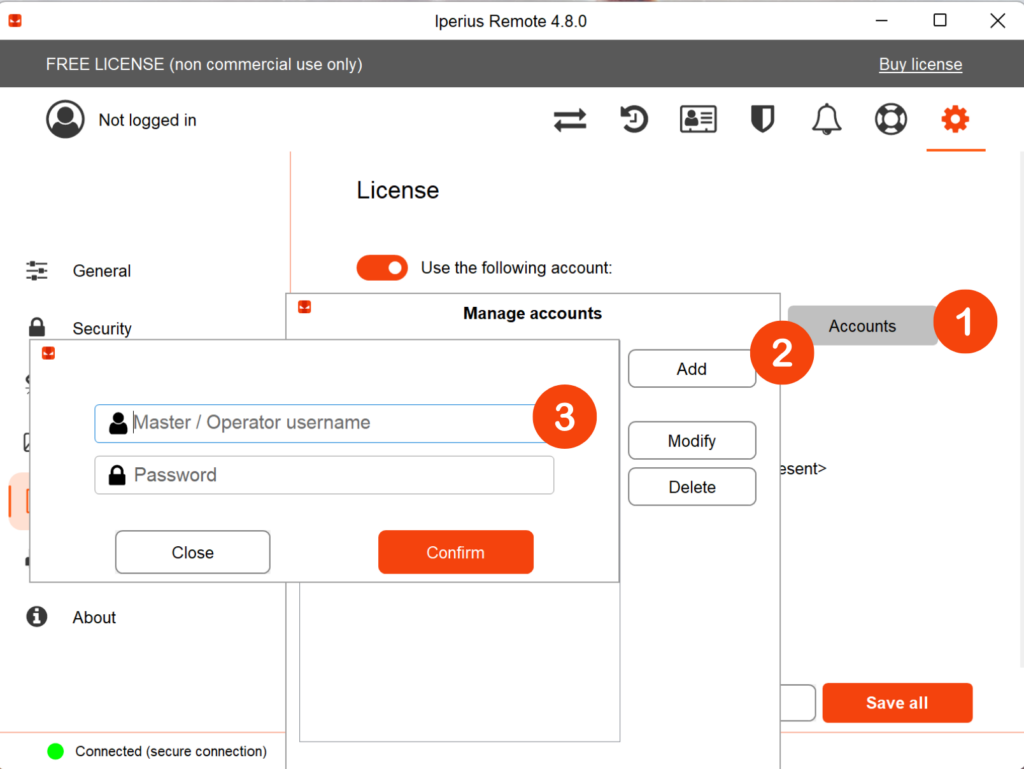Click the FREE LICENSE banner text
The width and height of the screenshot is (1024, 769).
tap(204, 64)
